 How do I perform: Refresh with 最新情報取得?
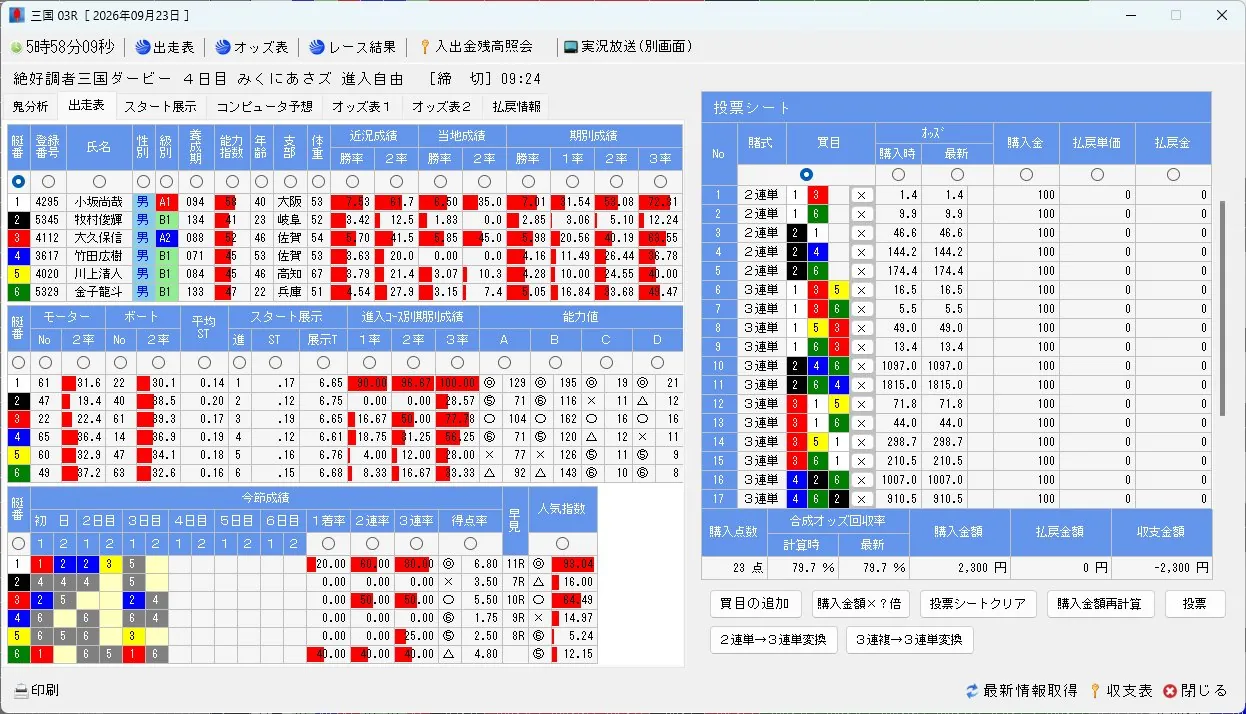pyautogui.click(x=1022, y=691)
